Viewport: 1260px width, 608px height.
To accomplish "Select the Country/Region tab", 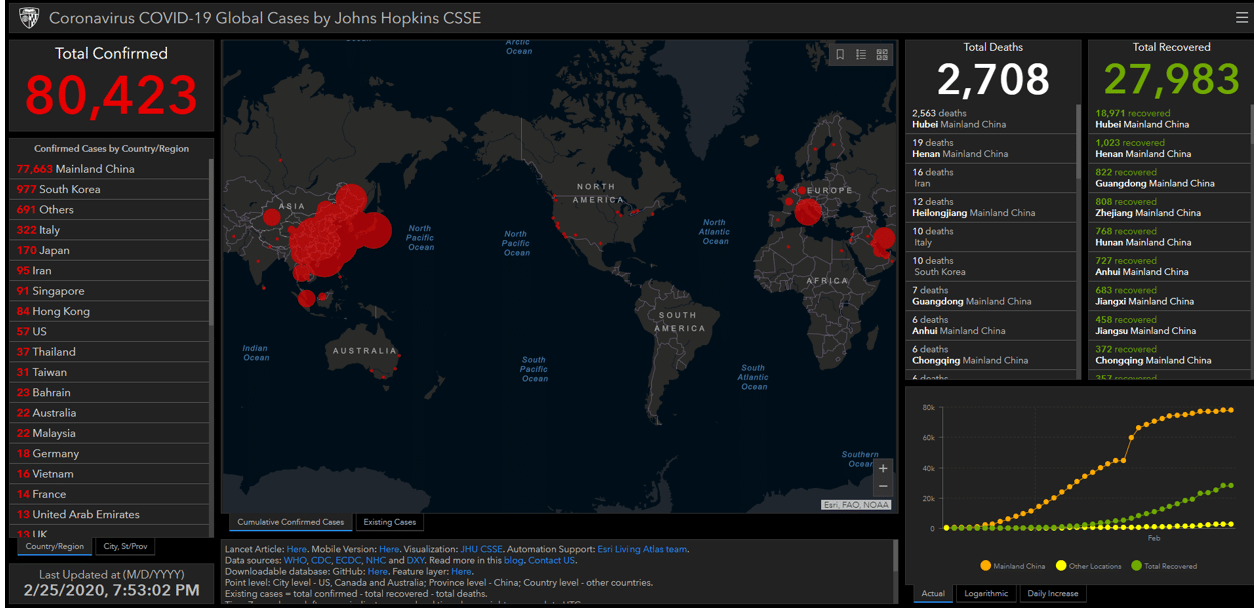I will point(55,546).
